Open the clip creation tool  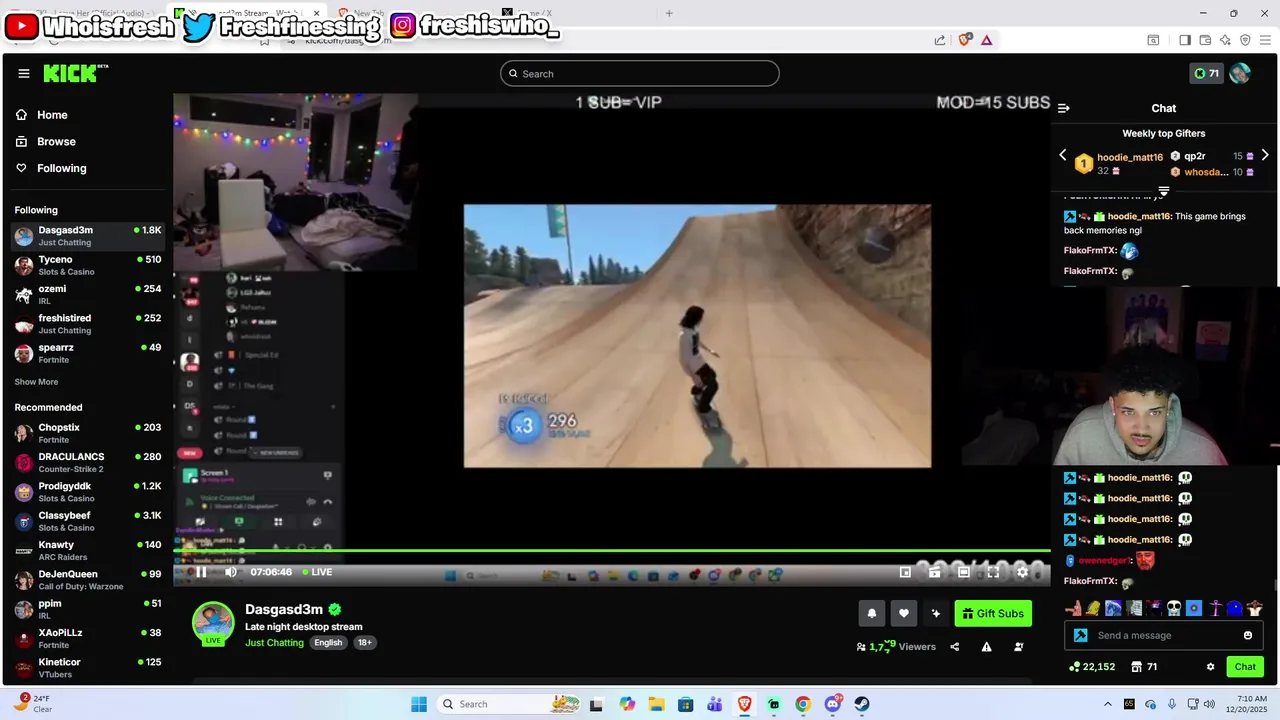click(934, 572)
